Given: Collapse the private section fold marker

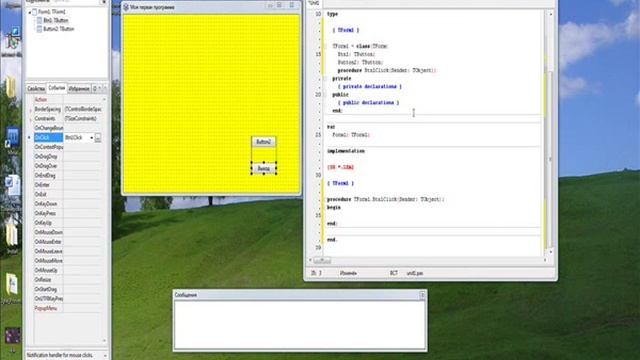Looking at the screenshot, I should (325, 78).
